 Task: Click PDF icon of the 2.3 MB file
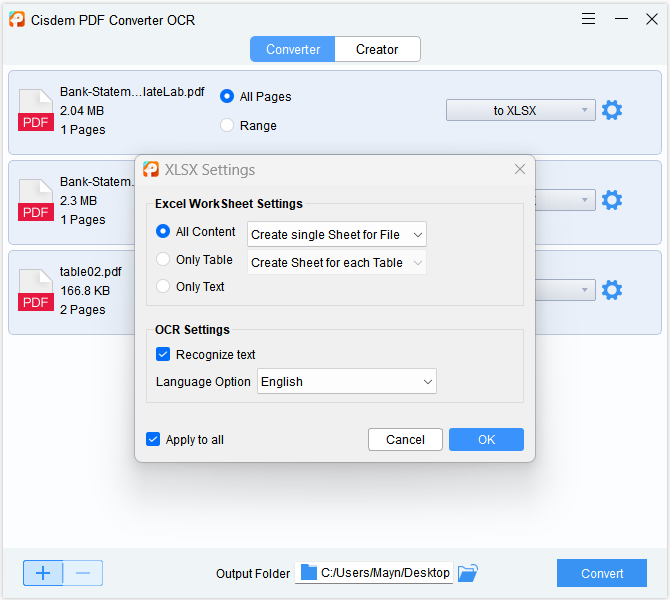[x=36, y=200]
